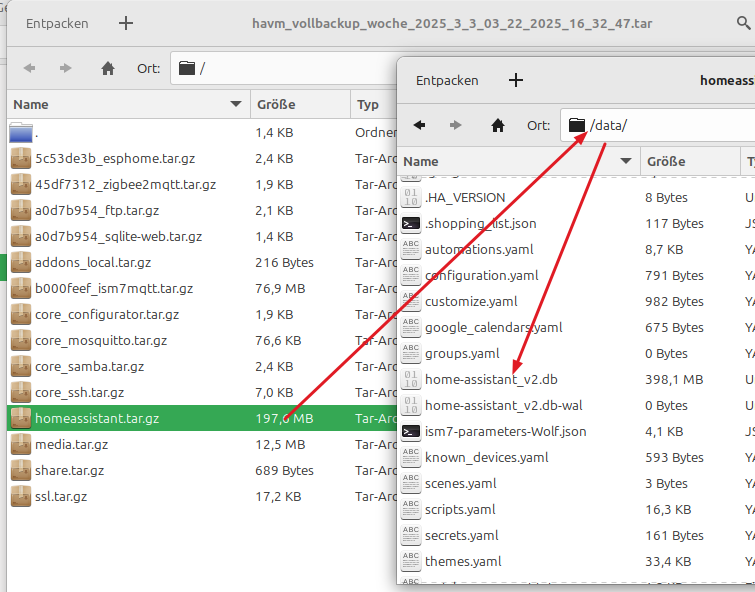Viewport: 755px width, 592px height.
Task: Click the plus button in back window header
Action: (125, 23)
